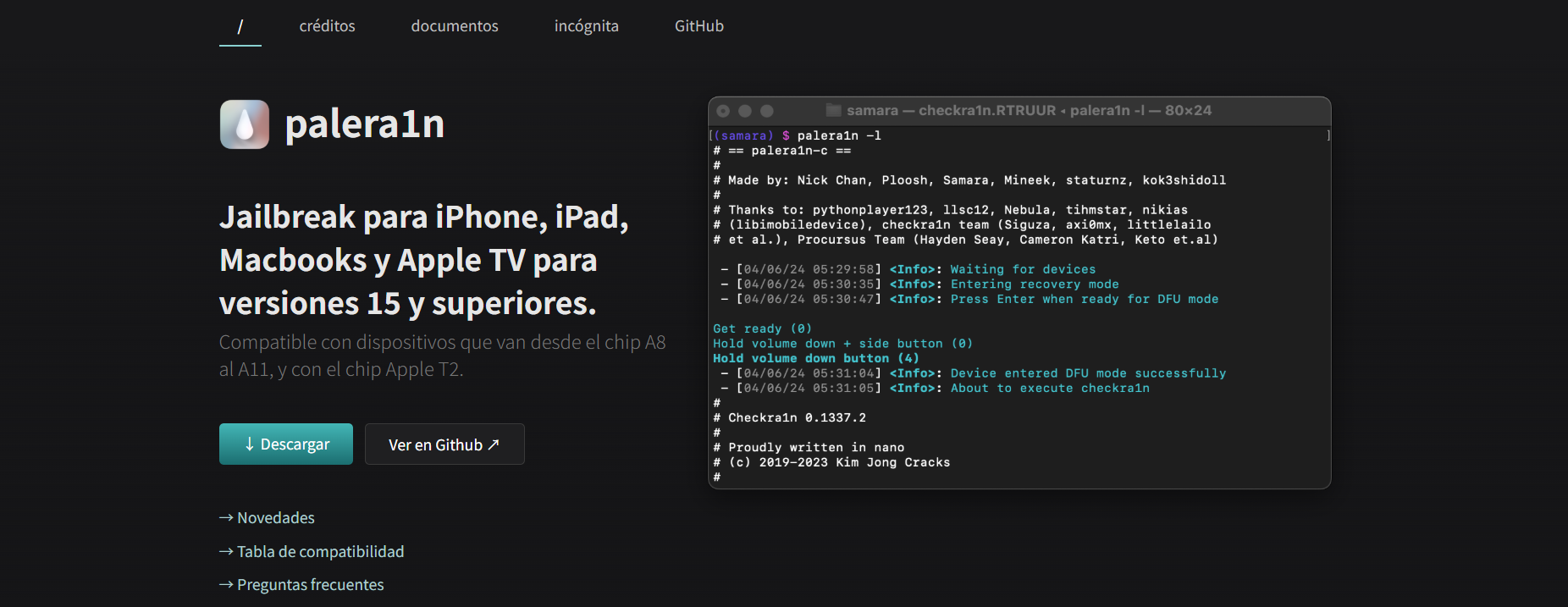Open the Tabla de compatibilidad link
The width and height of the screenshot is (1568, 607).
(x=312, y=551)
